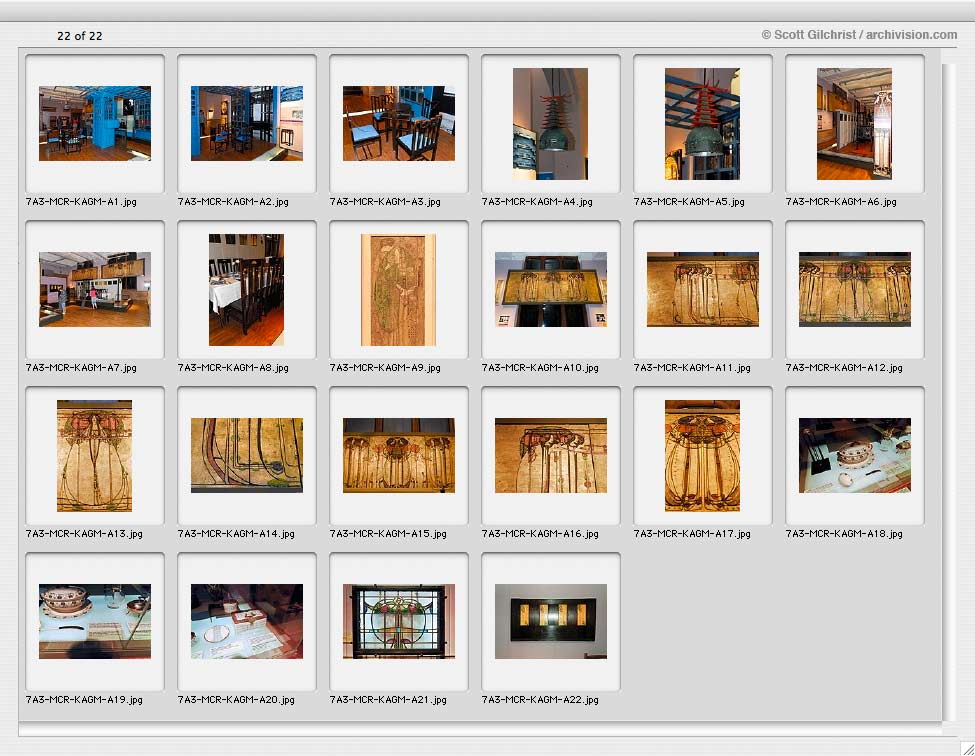Click filename 7A3-MCR-KAGM-A16.jpg
The height and width of the screenshot is (756, 975).
540,533
